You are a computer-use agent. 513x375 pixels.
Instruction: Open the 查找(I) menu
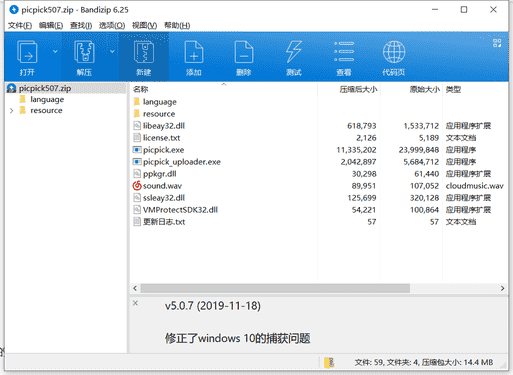[x=81, y=25]
